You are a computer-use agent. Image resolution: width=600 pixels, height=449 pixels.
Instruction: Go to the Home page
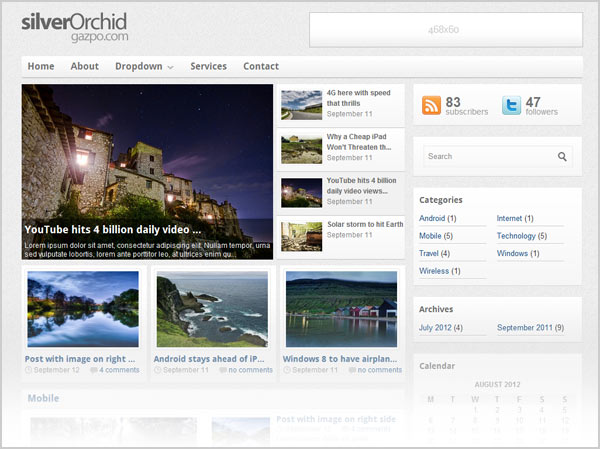(x=41, y=66)
